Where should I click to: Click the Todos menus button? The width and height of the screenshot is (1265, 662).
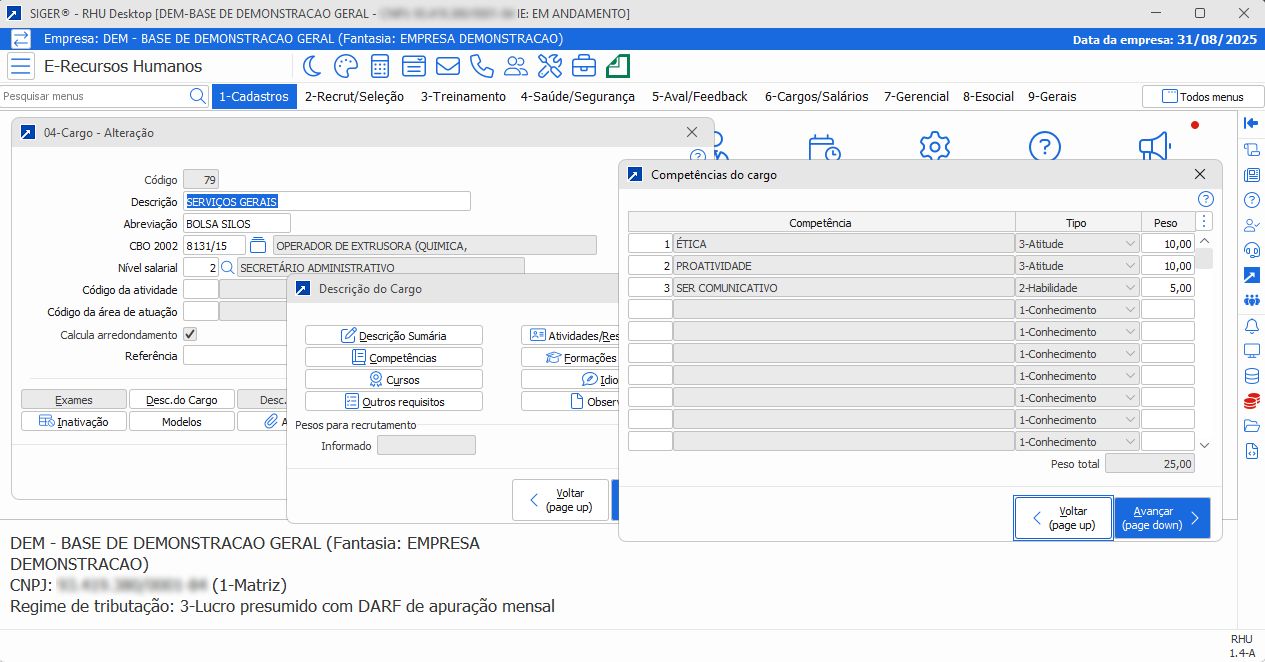pos(1202,97)
